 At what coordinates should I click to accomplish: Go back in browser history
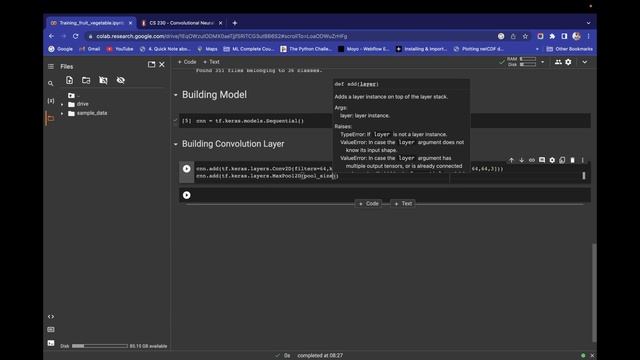click(51, 36)
